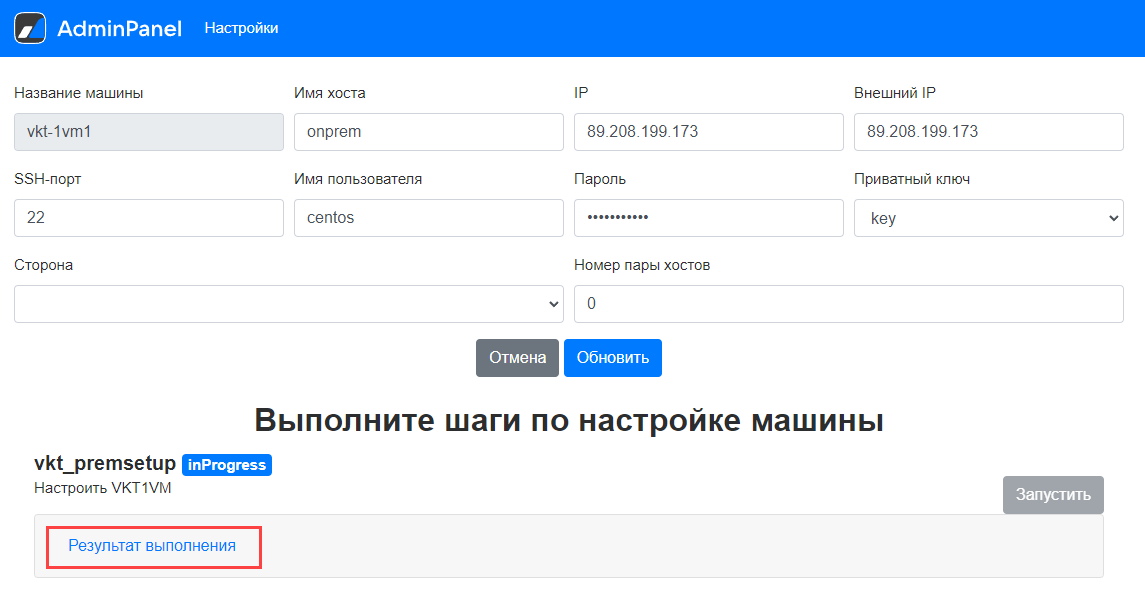Focus the SSH-порт field
This screenshot has height=613, width=1145.
[x=148, y=218]
